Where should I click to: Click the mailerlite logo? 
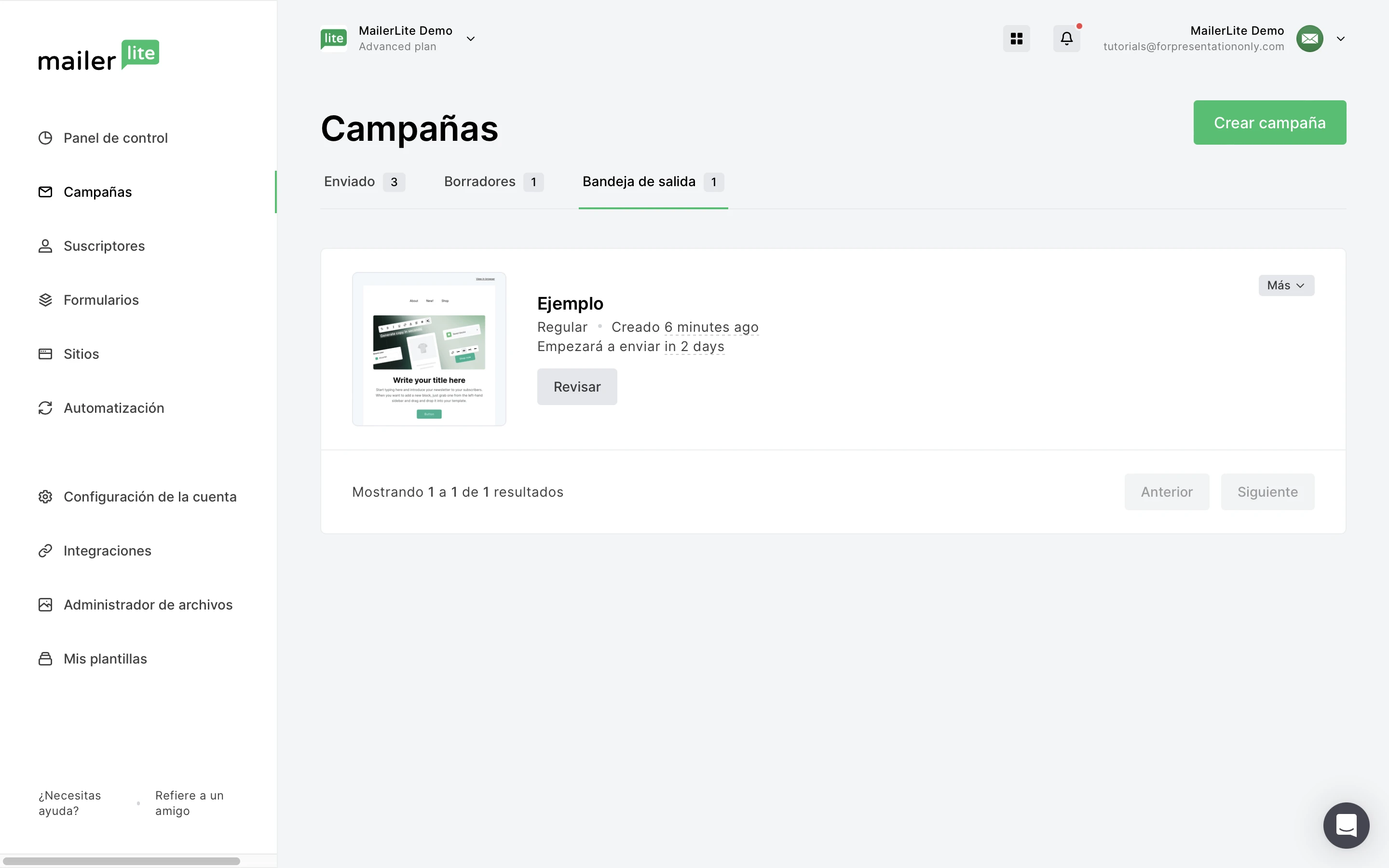(99, 55)
